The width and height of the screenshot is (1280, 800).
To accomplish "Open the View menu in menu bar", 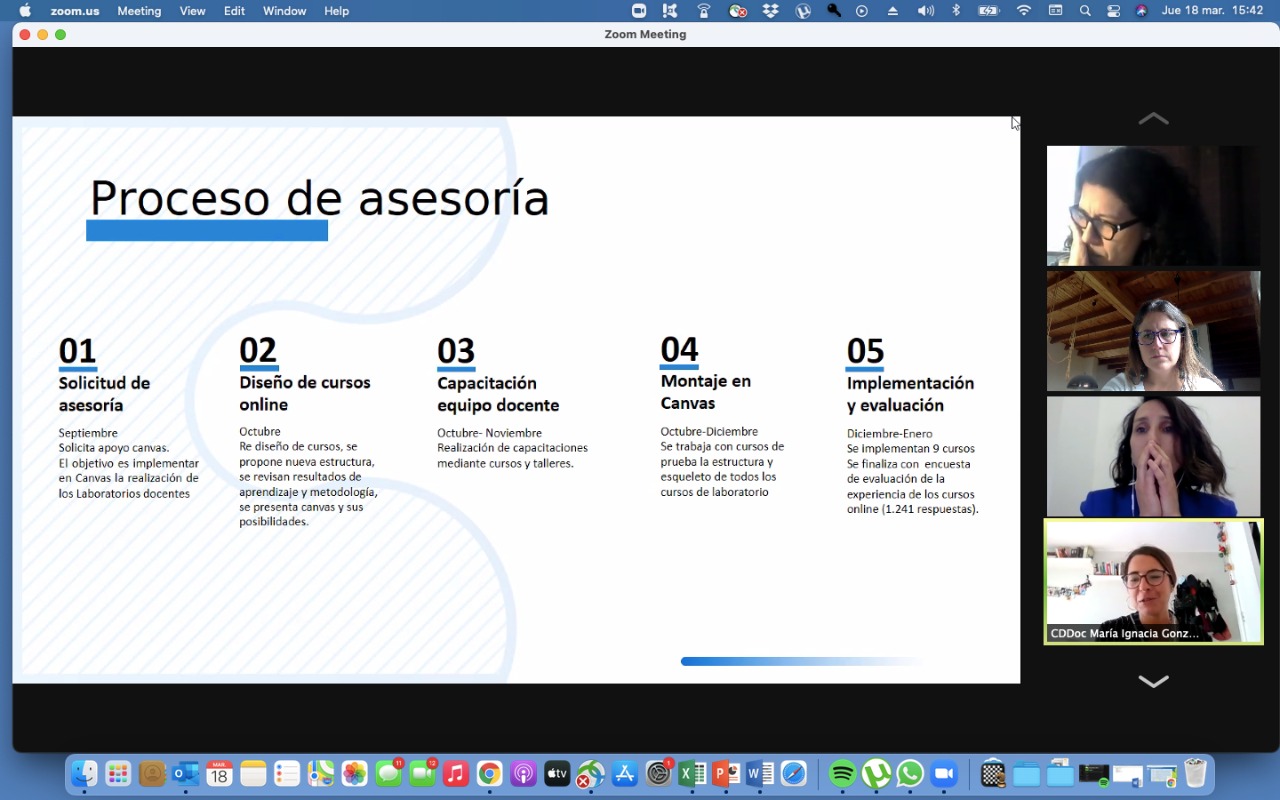I will coord(192,11).
